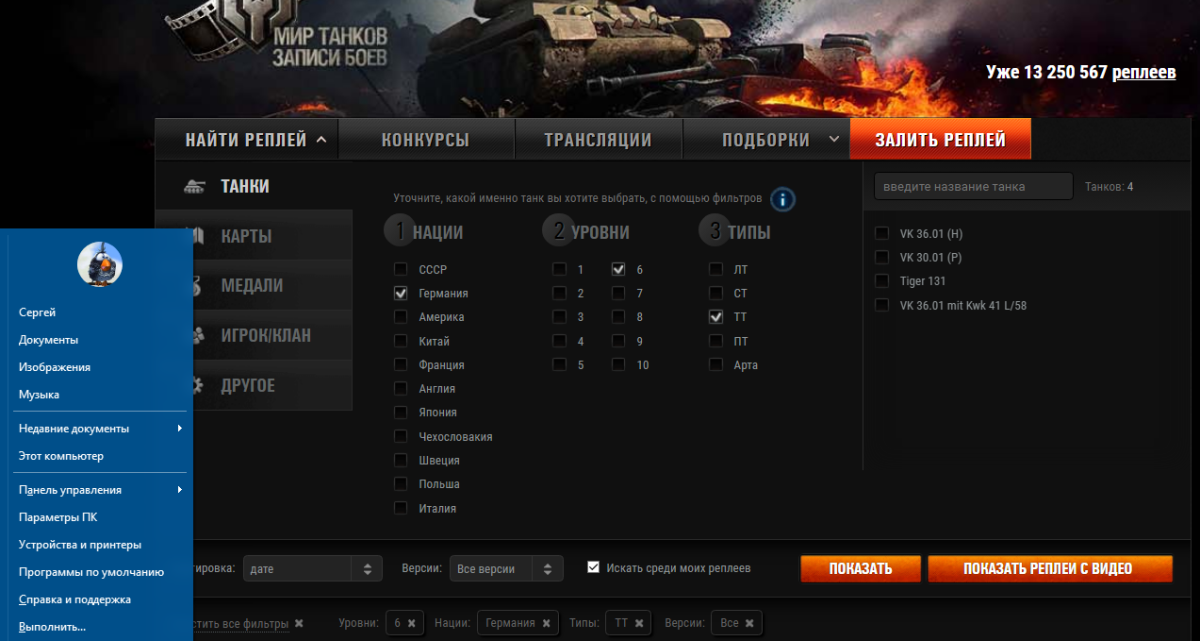
Task: Toggle 'Искать среди моих реплеев' checkbox
Action: (x=593, y=567)
